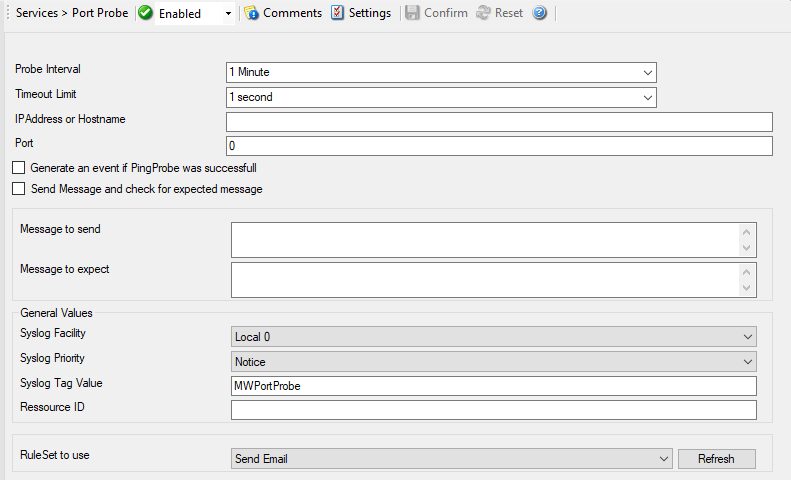Click the Message to send text box
The height and width of the screenshot is (480, 791).
(485, 240)
